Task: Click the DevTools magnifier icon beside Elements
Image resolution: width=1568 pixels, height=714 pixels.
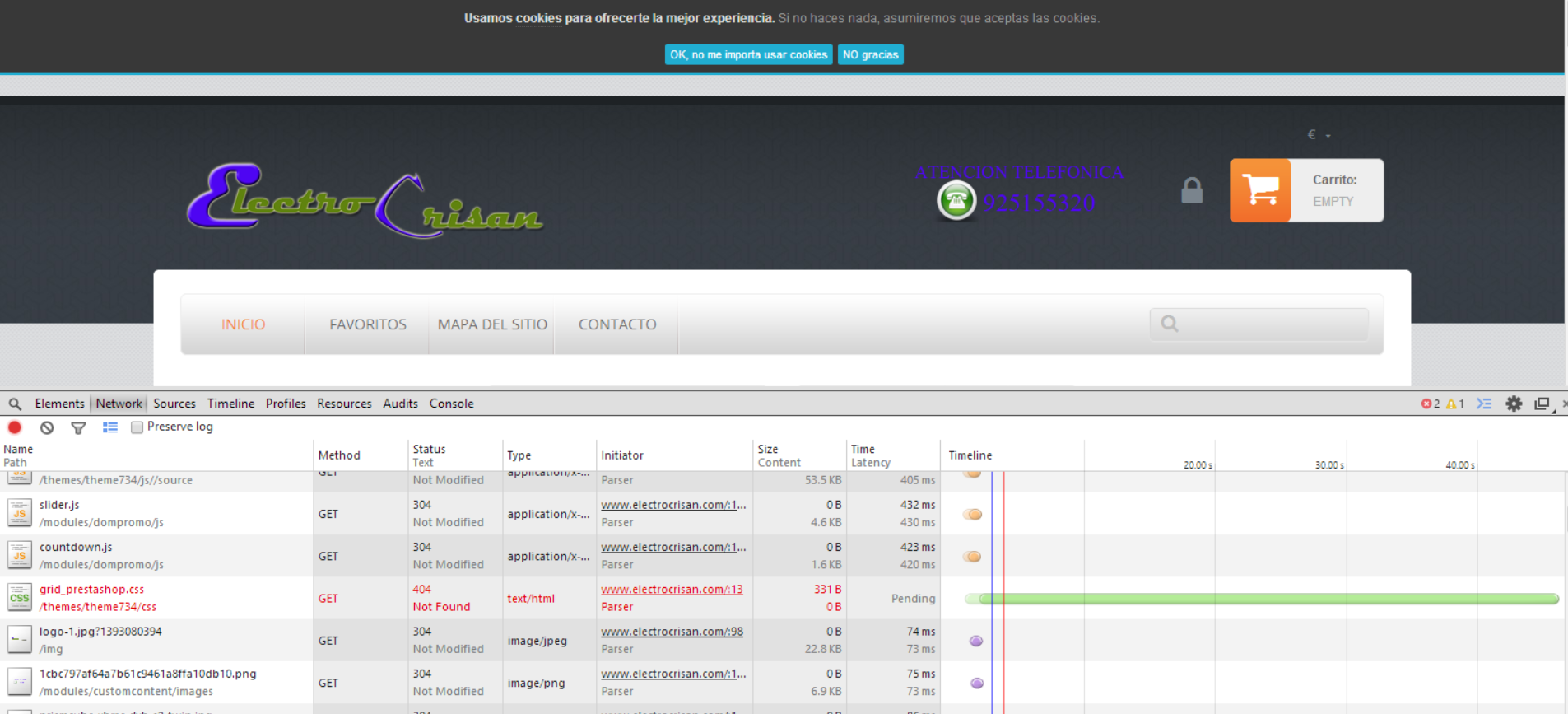Action: tap(15, 404)
